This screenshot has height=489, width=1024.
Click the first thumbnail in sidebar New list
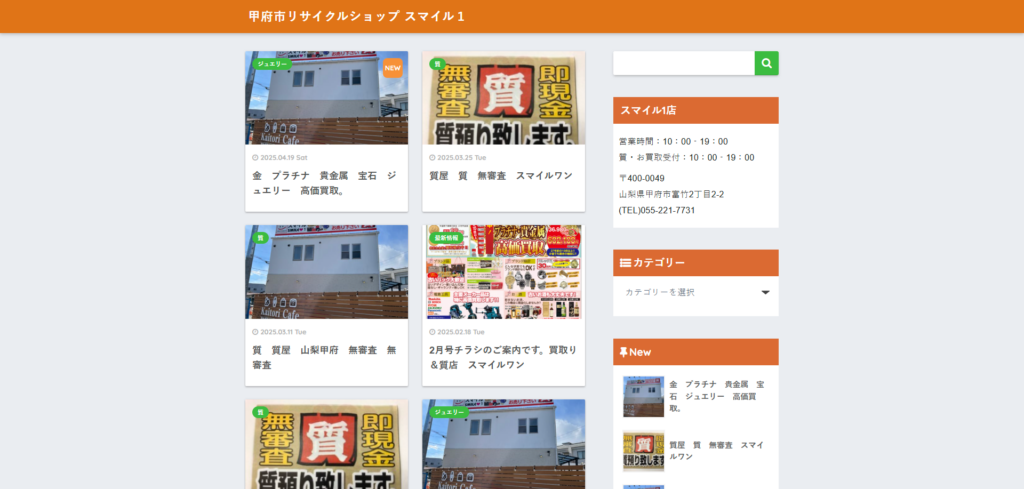(643, 396)
